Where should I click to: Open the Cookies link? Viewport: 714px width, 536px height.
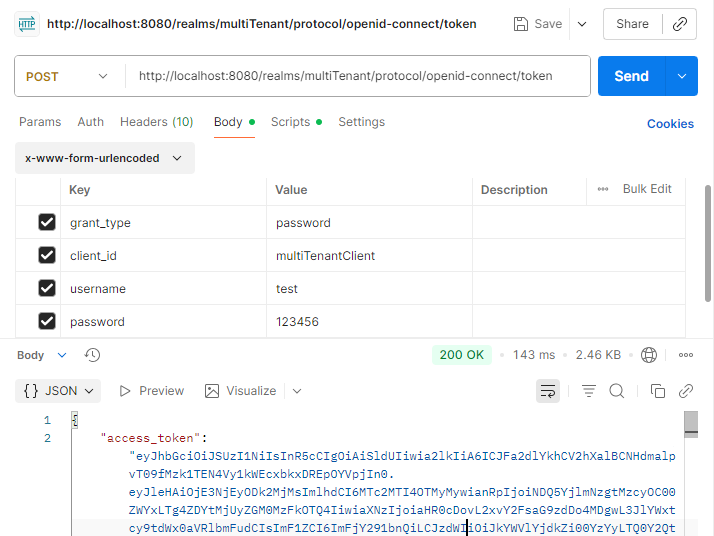(670, 124)
